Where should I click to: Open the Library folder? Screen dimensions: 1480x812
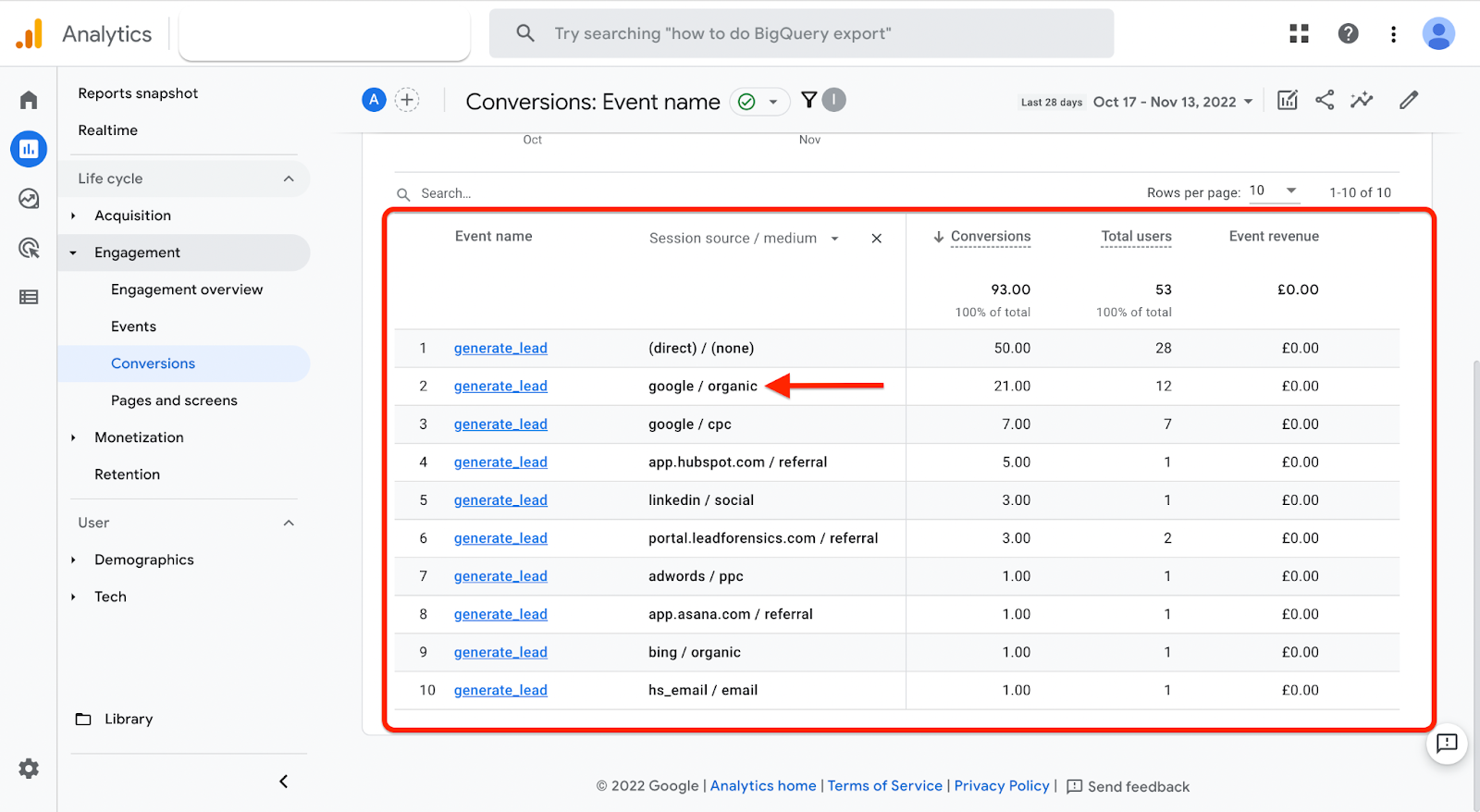click(x=115, y=719)
